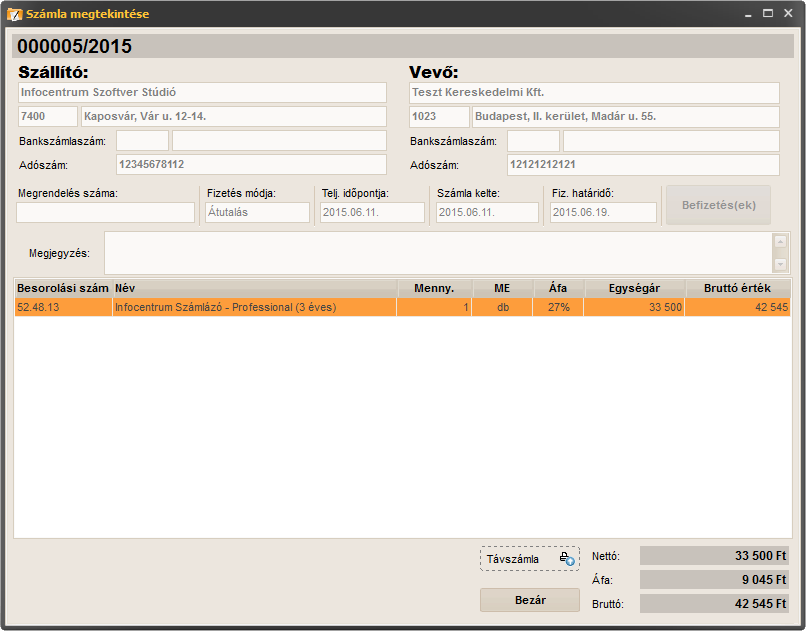Screen dimensions: 806x631
Task: Click supplier postal code 7400 field
Action: click(x=48, y=116)
